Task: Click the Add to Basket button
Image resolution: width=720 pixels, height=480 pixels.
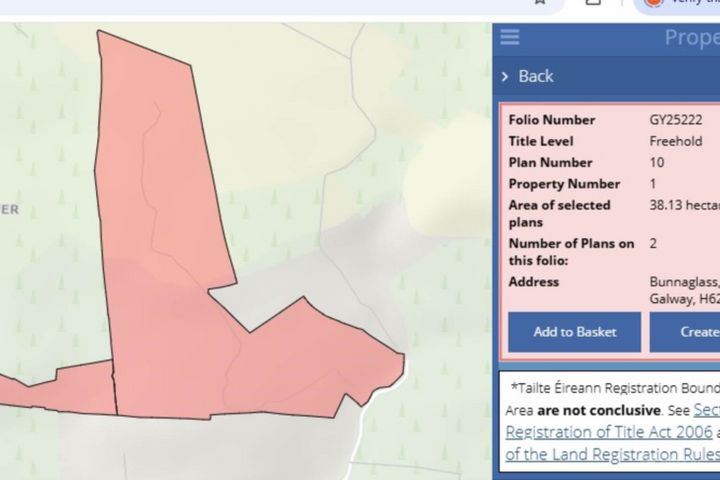Action: (574, 332)
